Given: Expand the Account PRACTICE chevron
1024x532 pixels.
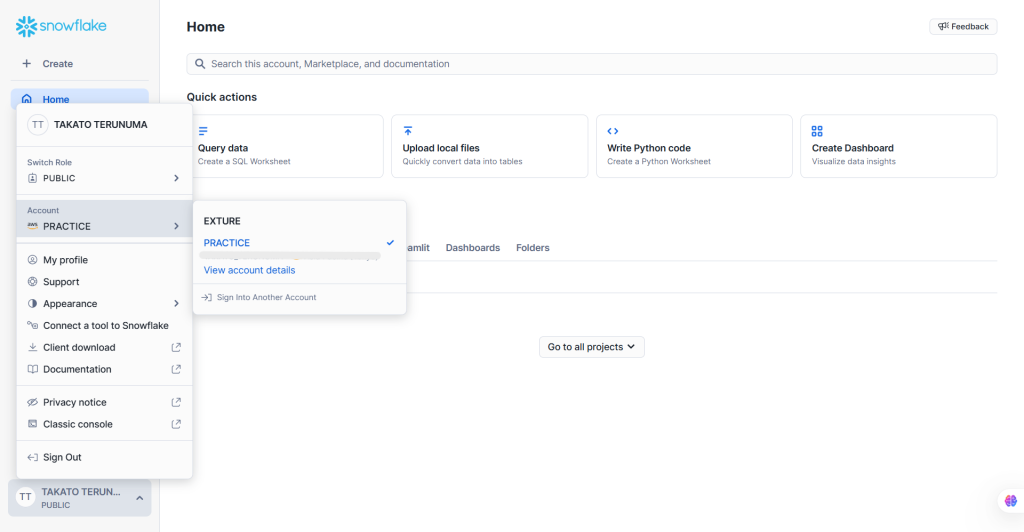Looking at the screenshot, I should pos(176,226).
